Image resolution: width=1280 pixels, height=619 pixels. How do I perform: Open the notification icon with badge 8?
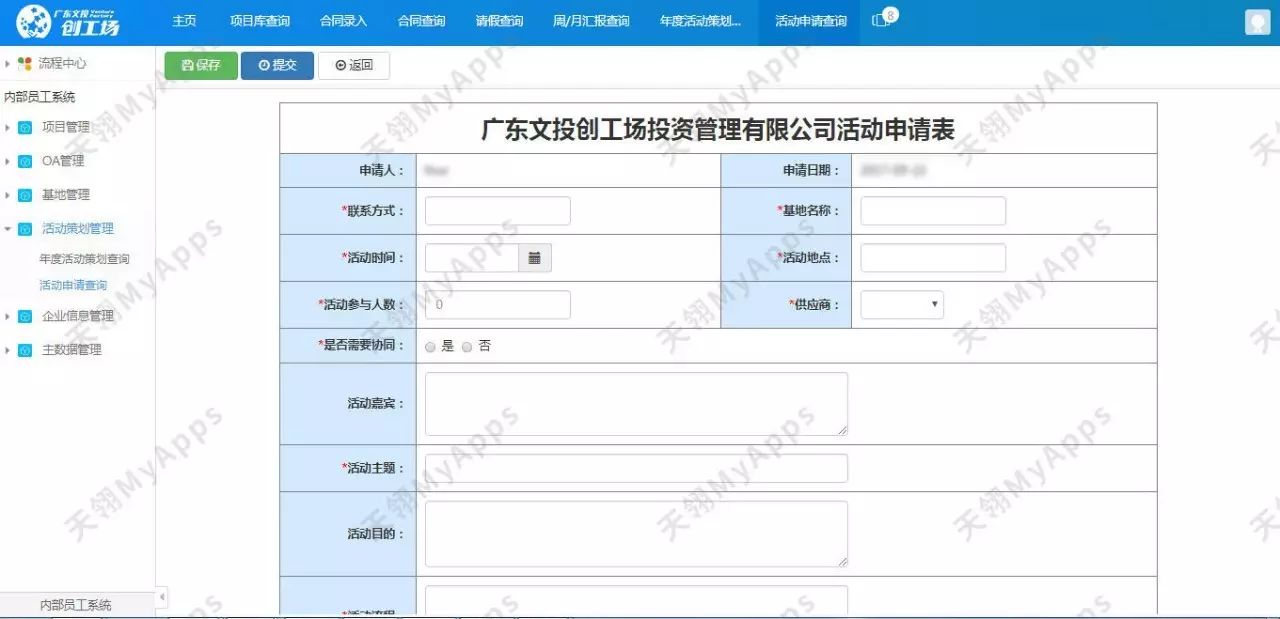click(x=884, y=19)
